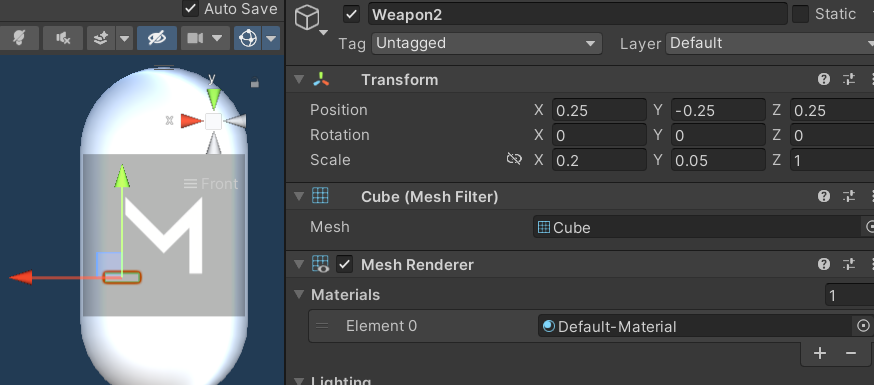Toggle the Scale constrained proportions link icon
This screenshot has height=385, width=874.
513,160
